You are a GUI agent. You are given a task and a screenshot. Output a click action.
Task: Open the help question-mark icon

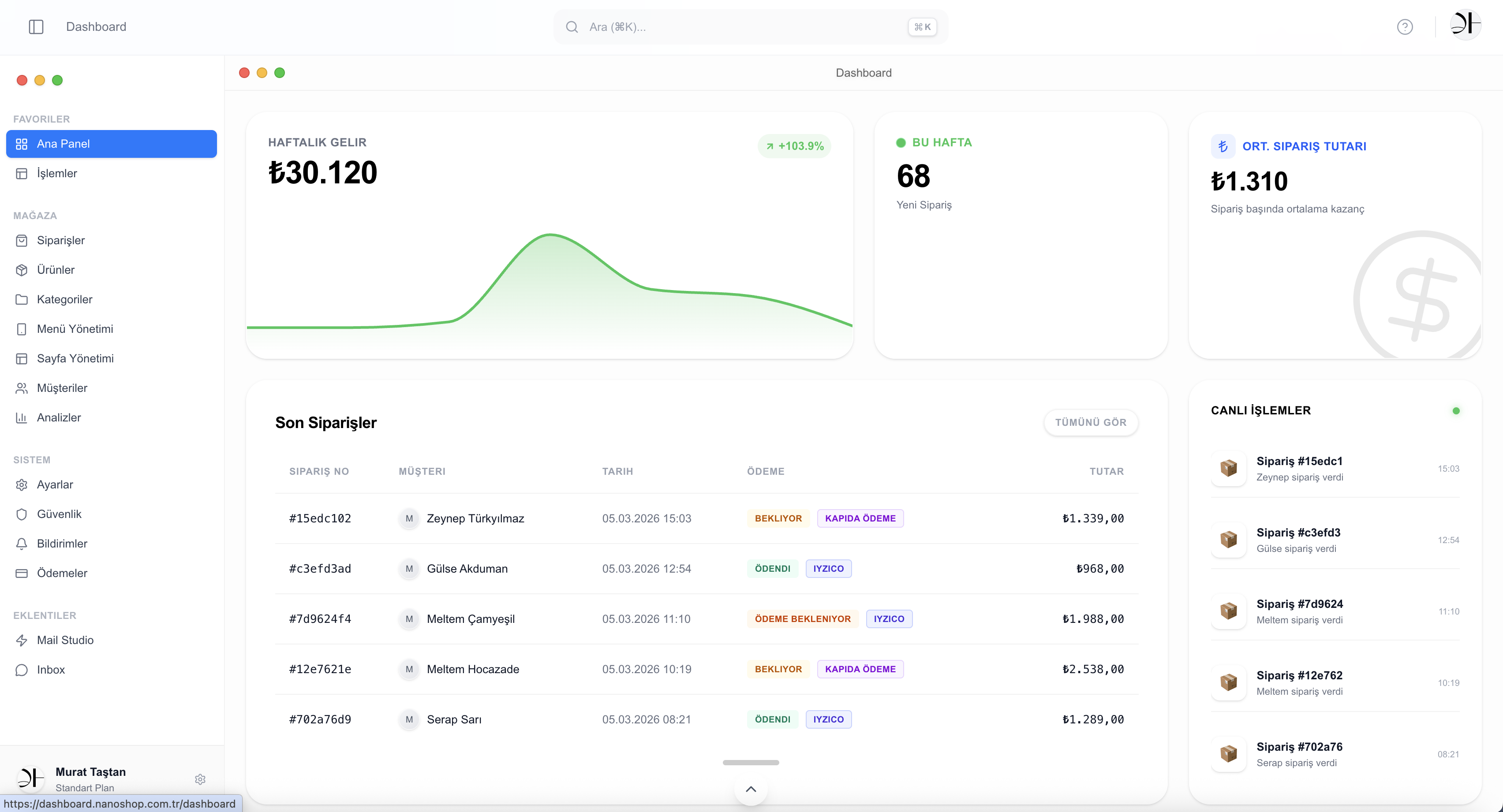click(x=1405, y=27)
